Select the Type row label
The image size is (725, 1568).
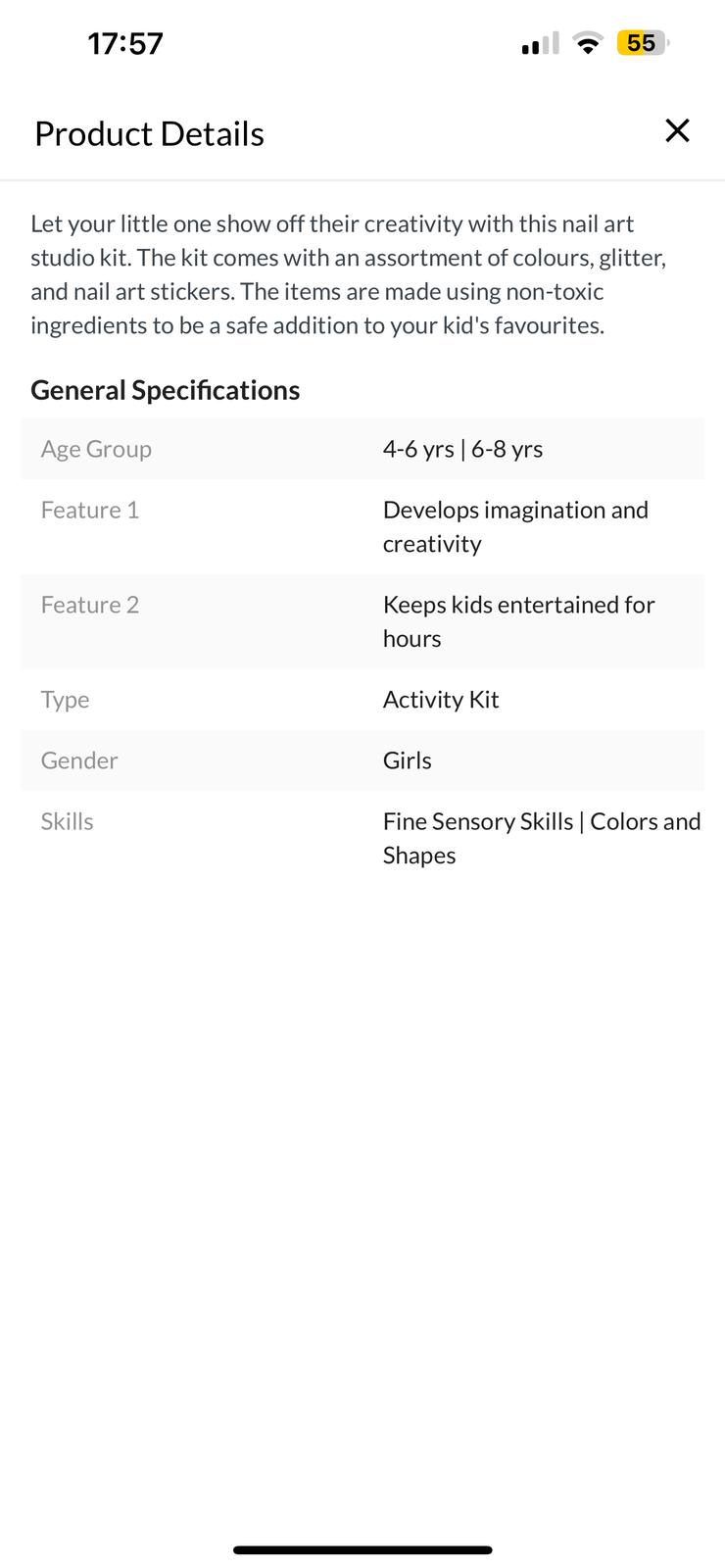(66, 700)
